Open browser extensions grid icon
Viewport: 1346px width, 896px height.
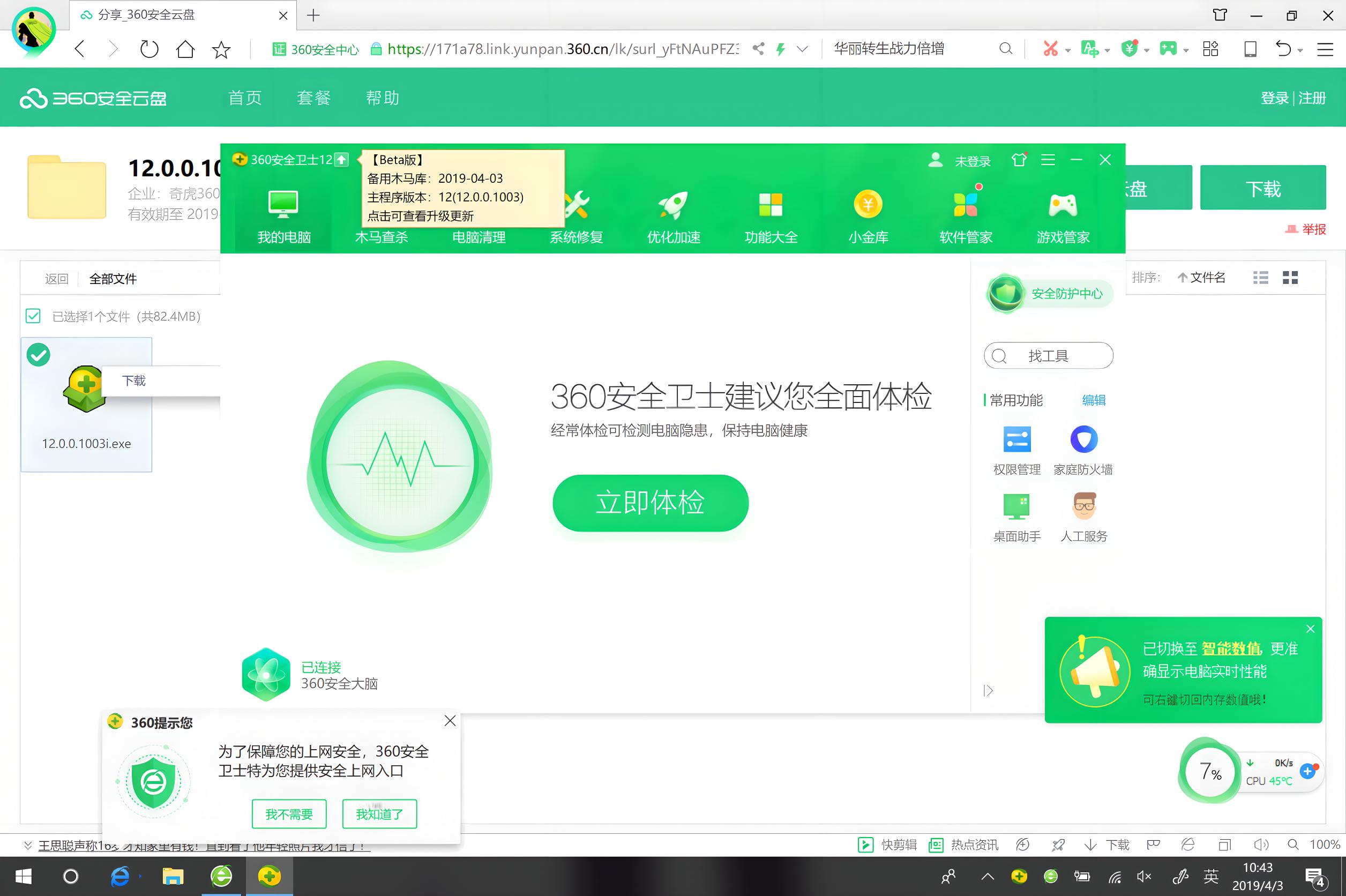[1210, 49]
